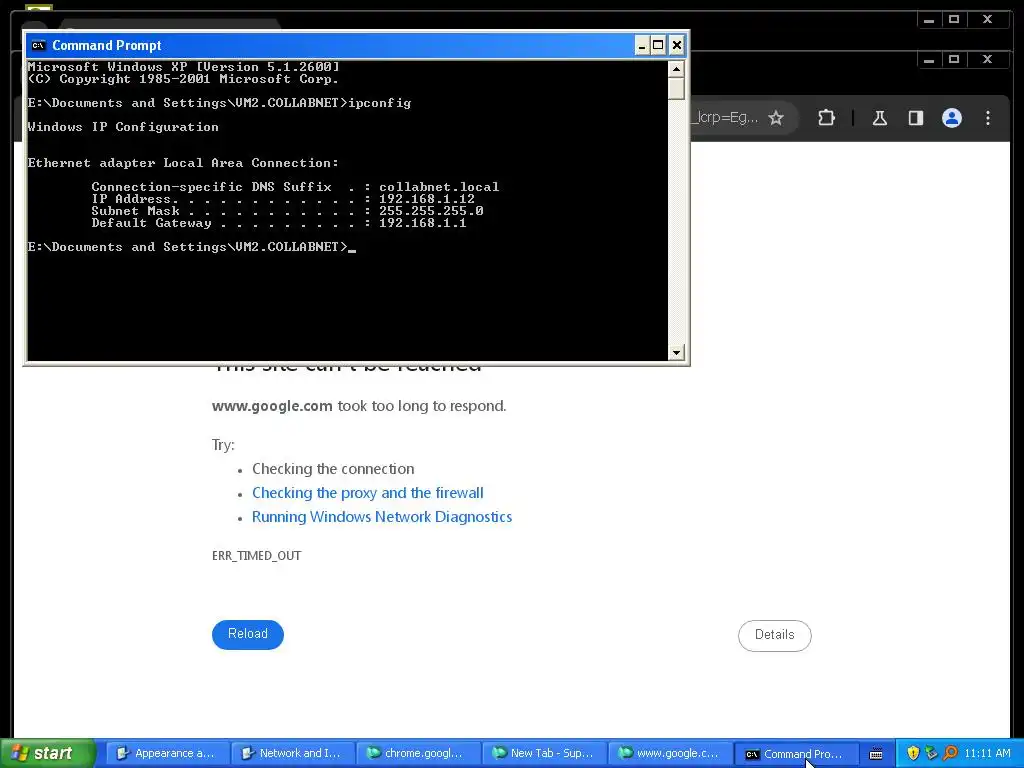The image size is (1024, 768).
Task: Select 'Command Pro...' taskbar item
Action: point(795,754)
